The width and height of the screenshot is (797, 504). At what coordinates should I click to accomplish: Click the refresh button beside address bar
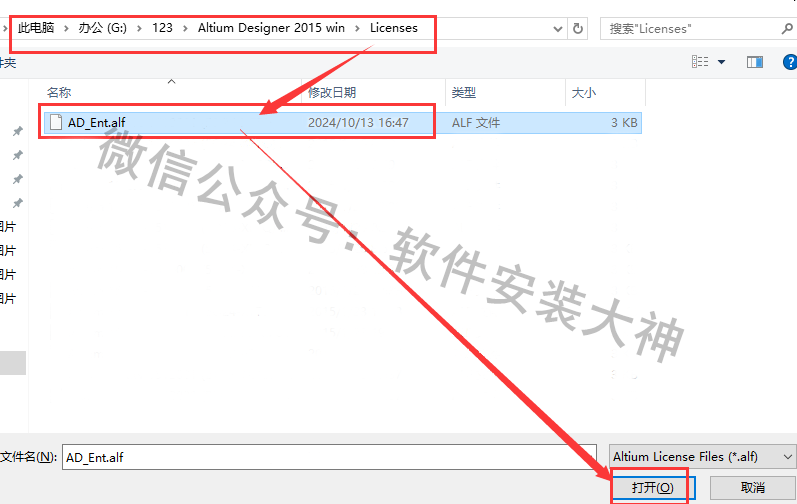coord(578,29)
